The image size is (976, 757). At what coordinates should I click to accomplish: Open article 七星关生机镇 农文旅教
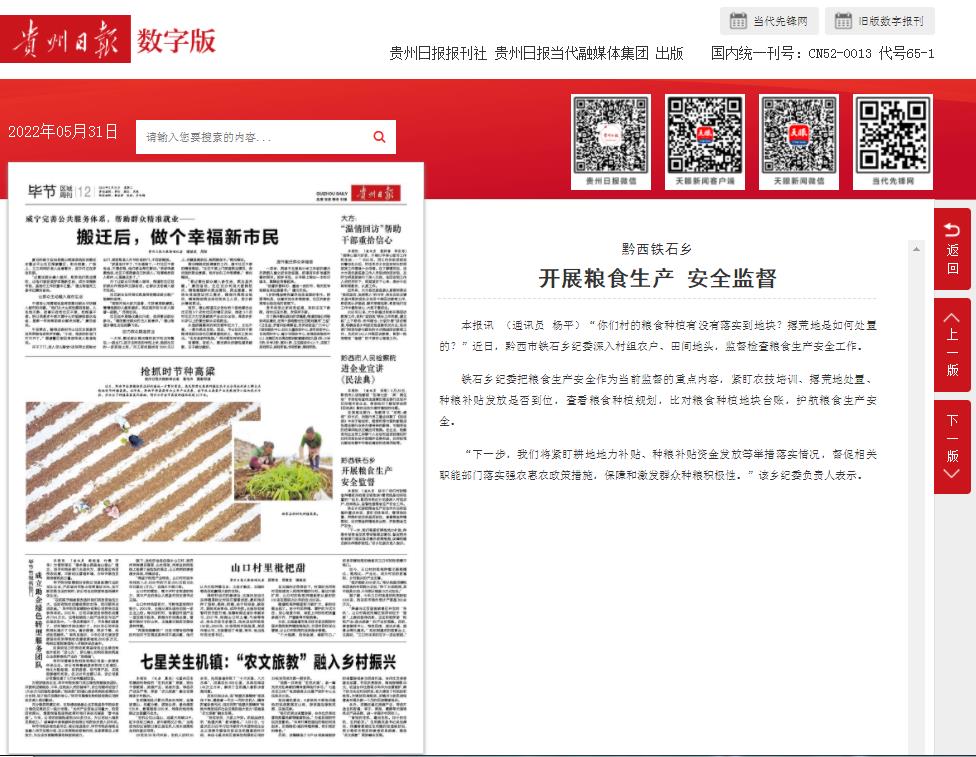[268, 662]
